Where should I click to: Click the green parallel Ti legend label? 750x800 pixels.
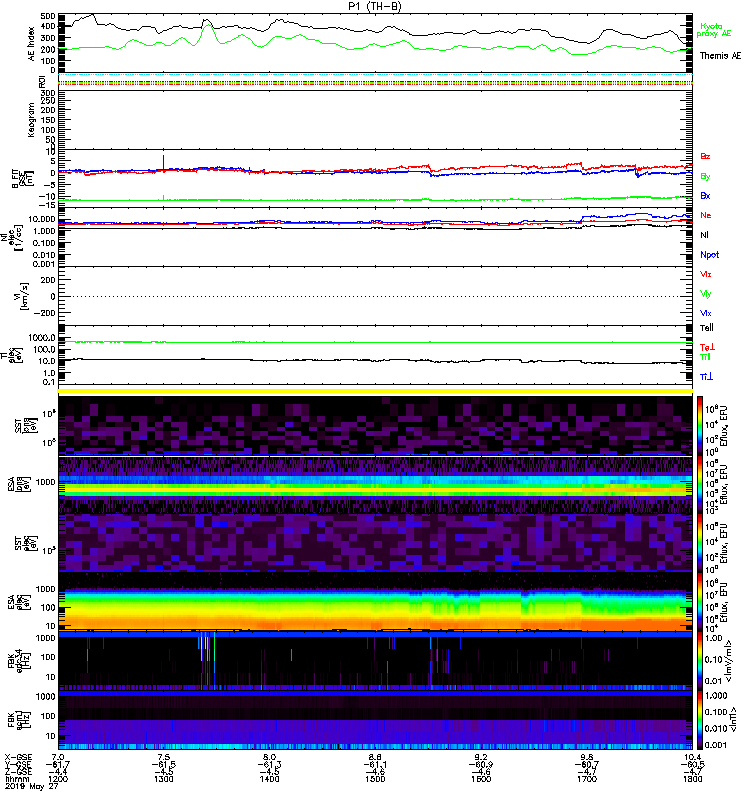pyautogui.click(x=705, y=357)
